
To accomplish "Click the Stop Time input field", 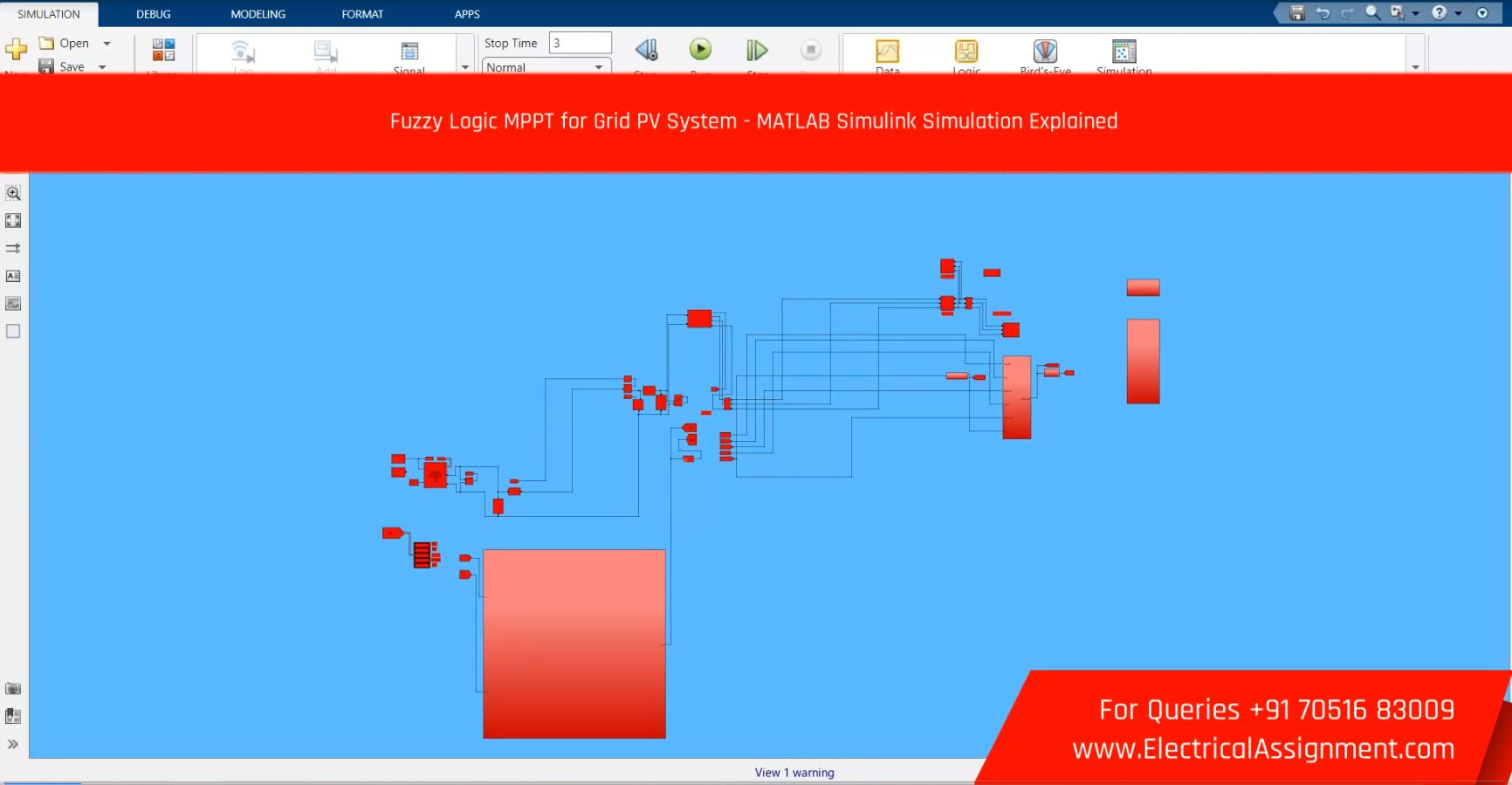I will 581,43.
